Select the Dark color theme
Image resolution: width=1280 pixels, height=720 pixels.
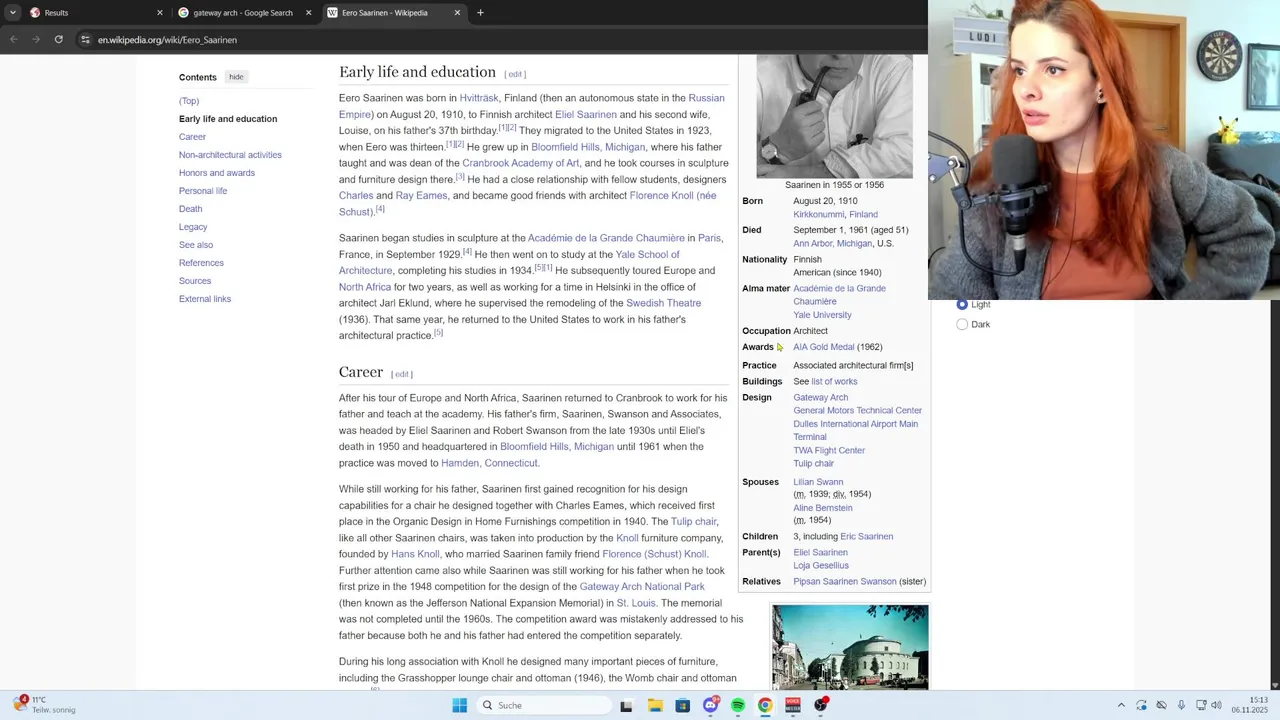(962, 324)
